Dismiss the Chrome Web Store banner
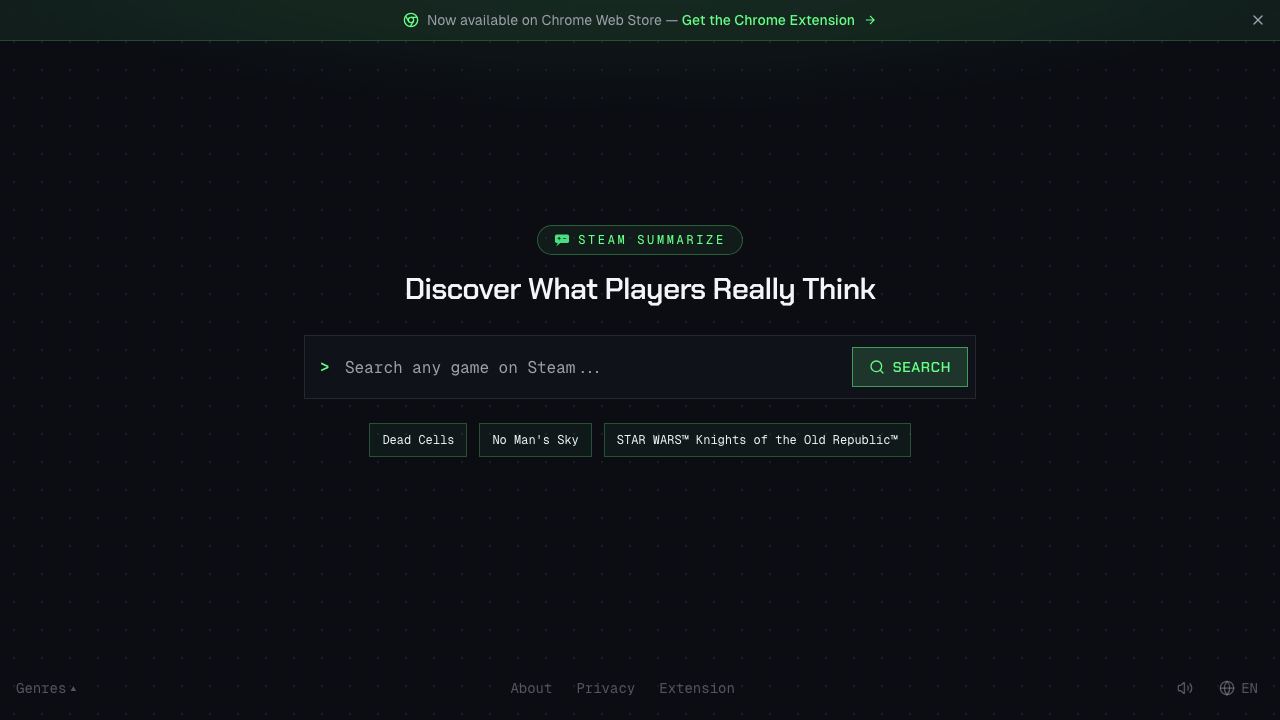Screen dimensions: 1280x720 1258,20
